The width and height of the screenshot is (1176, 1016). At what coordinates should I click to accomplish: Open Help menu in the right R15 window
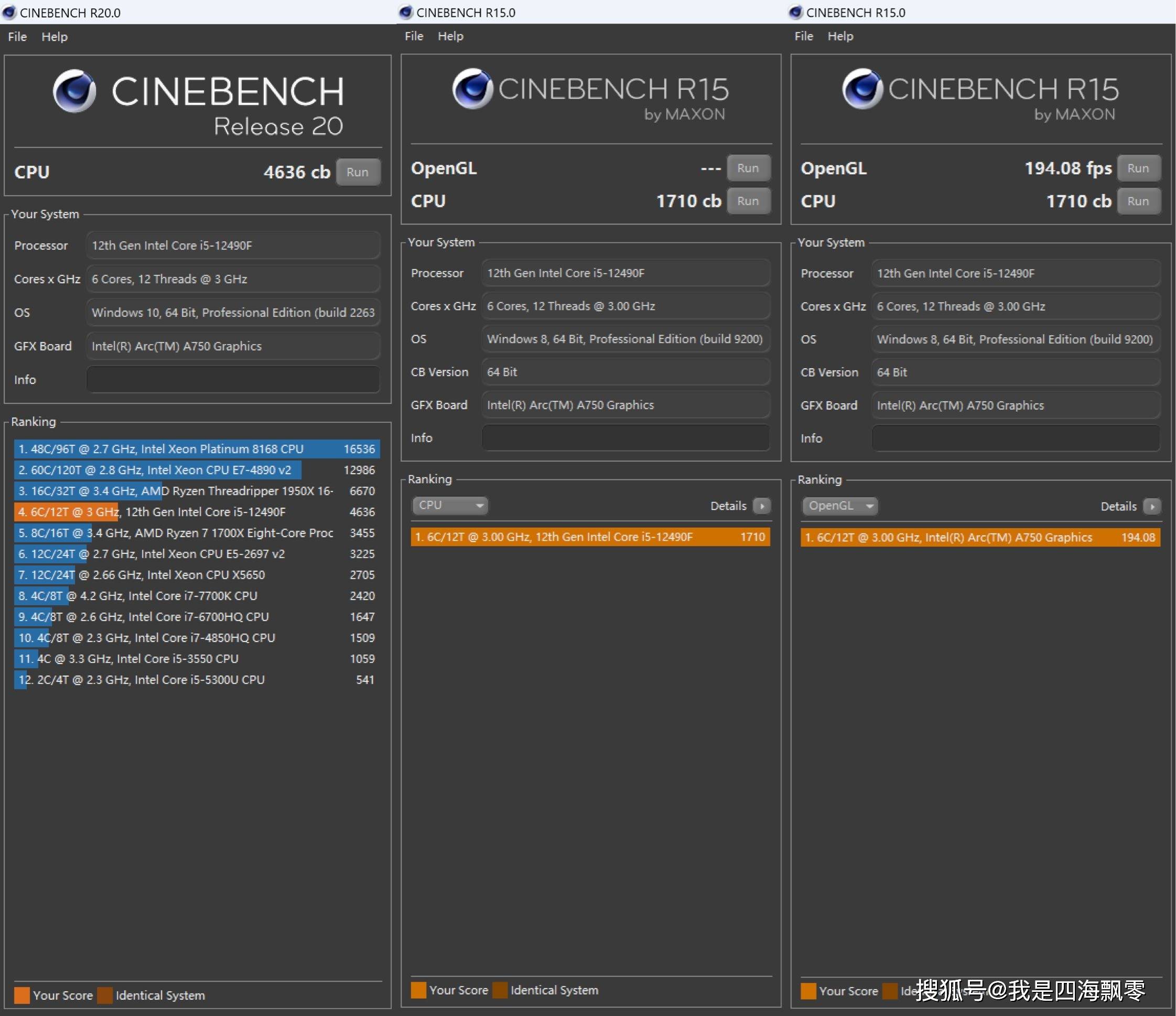click(840, 36)
